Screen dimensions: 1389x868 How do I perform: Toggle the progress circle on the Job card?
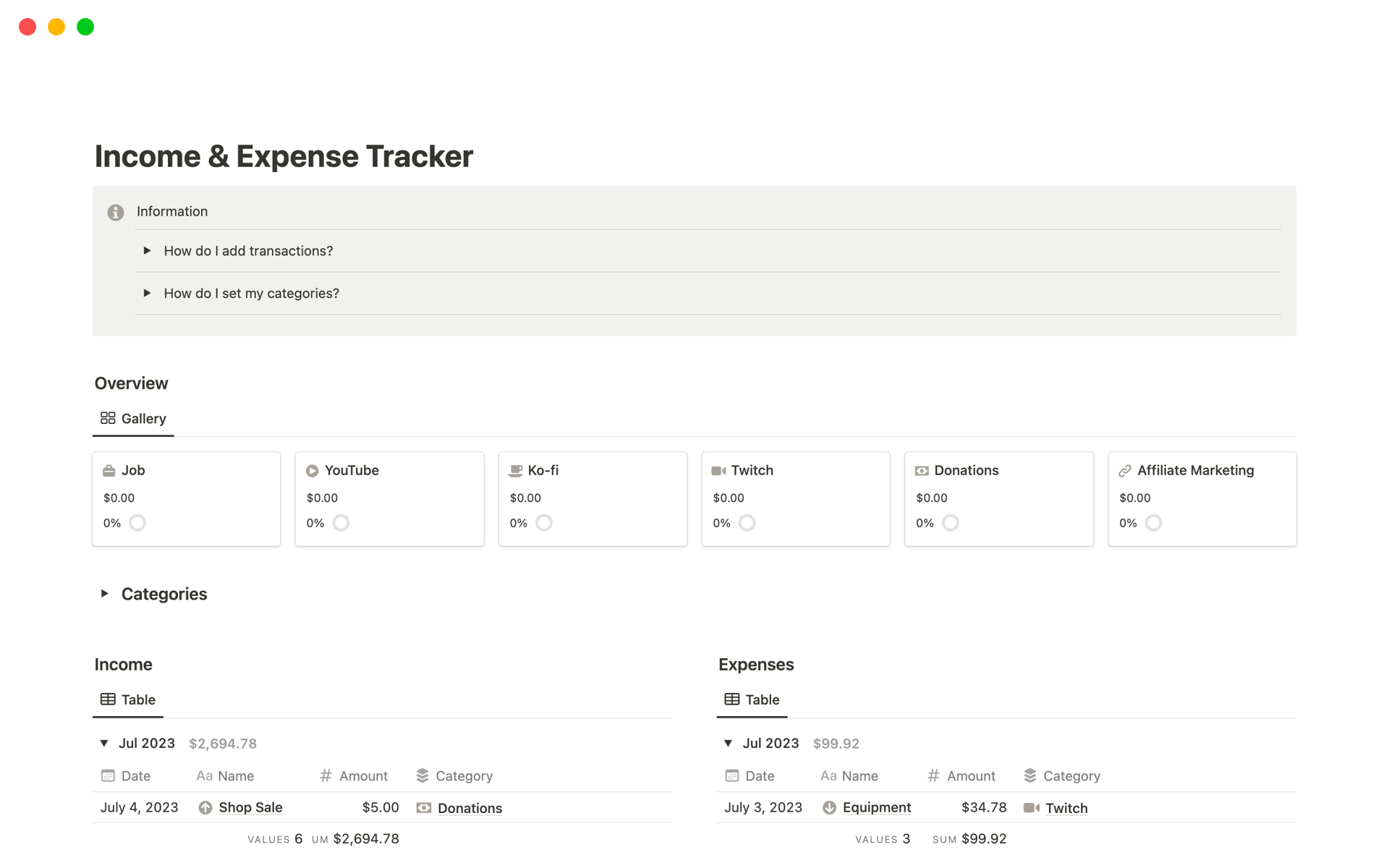point(137,522)
